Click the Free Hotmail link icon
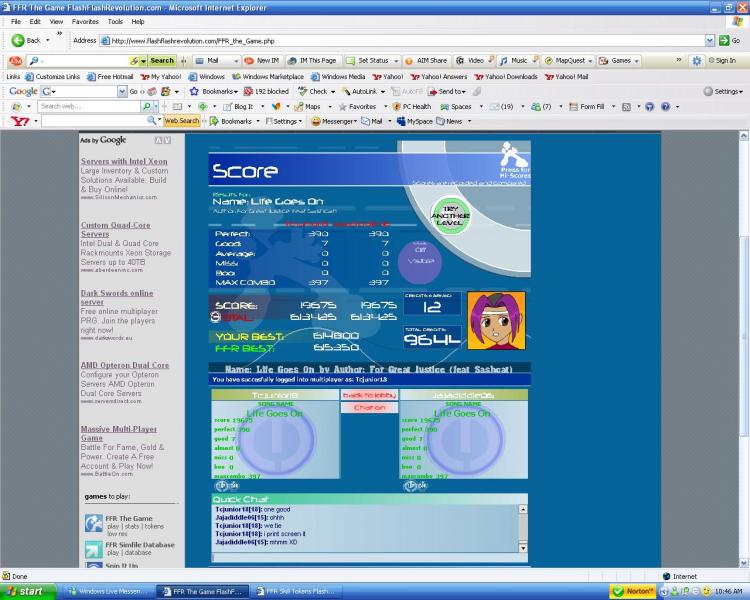 [x=91, y=76]
